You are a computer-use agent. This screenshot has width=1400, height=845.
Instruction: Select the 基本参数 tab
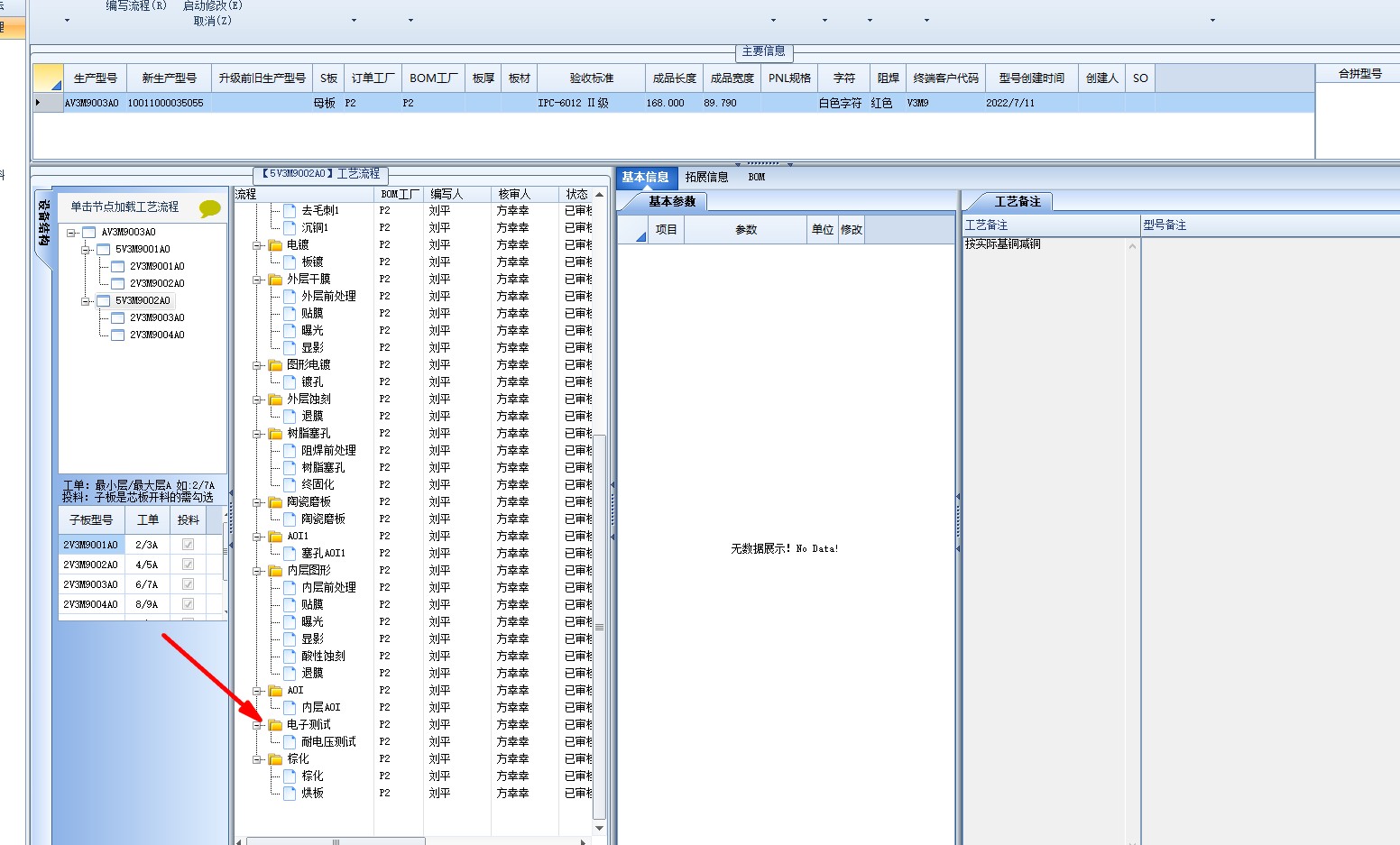tap(671, 202)
